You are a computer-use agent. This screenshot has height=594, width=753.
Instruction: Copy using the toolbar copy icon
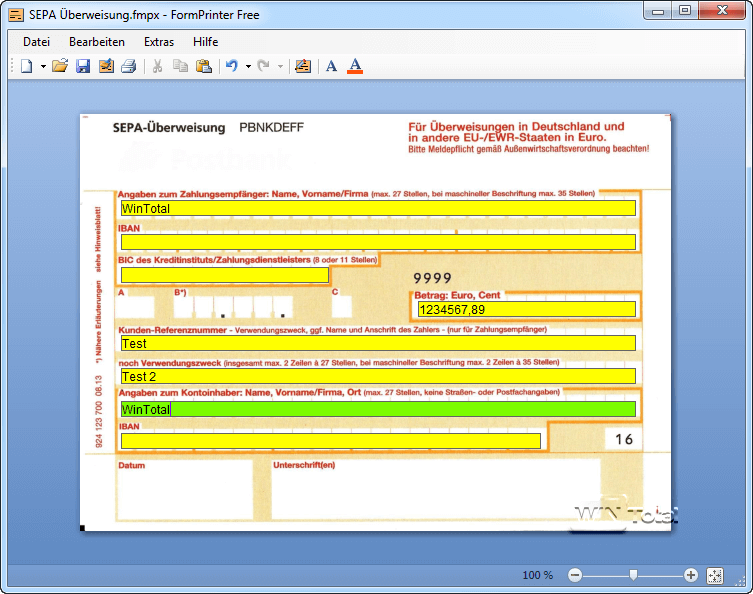coord(181,66)
